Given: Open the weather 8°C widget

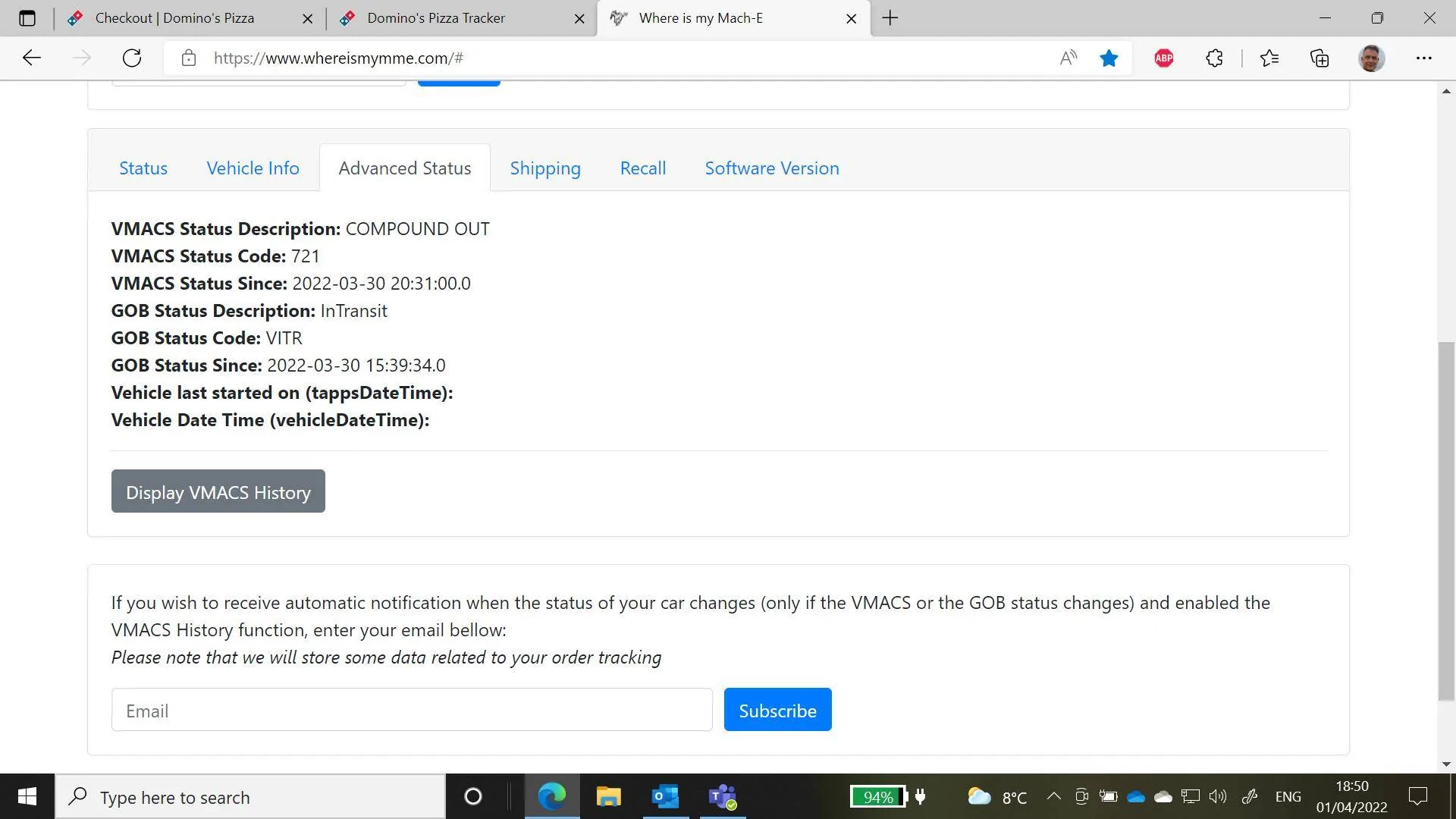Looking at the screenshot, I should [x=997, y=797].
